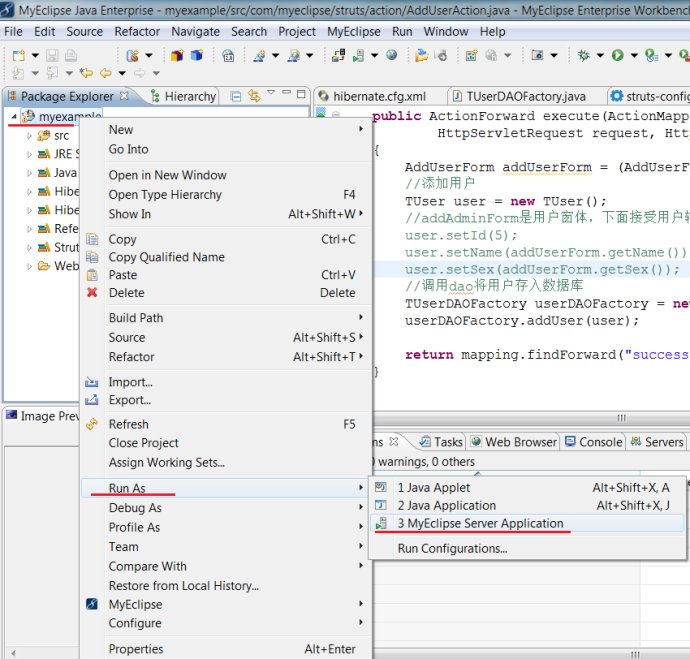Expand the src folder node
The width and height of the screenshot is (690, 659).
click(29, 135)
